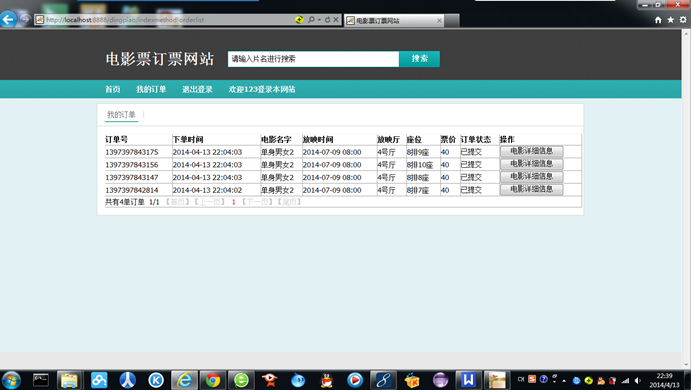Open 电影详细信息 for order 1397397842814
Screen dimensions: 693x392
(531, 189)
